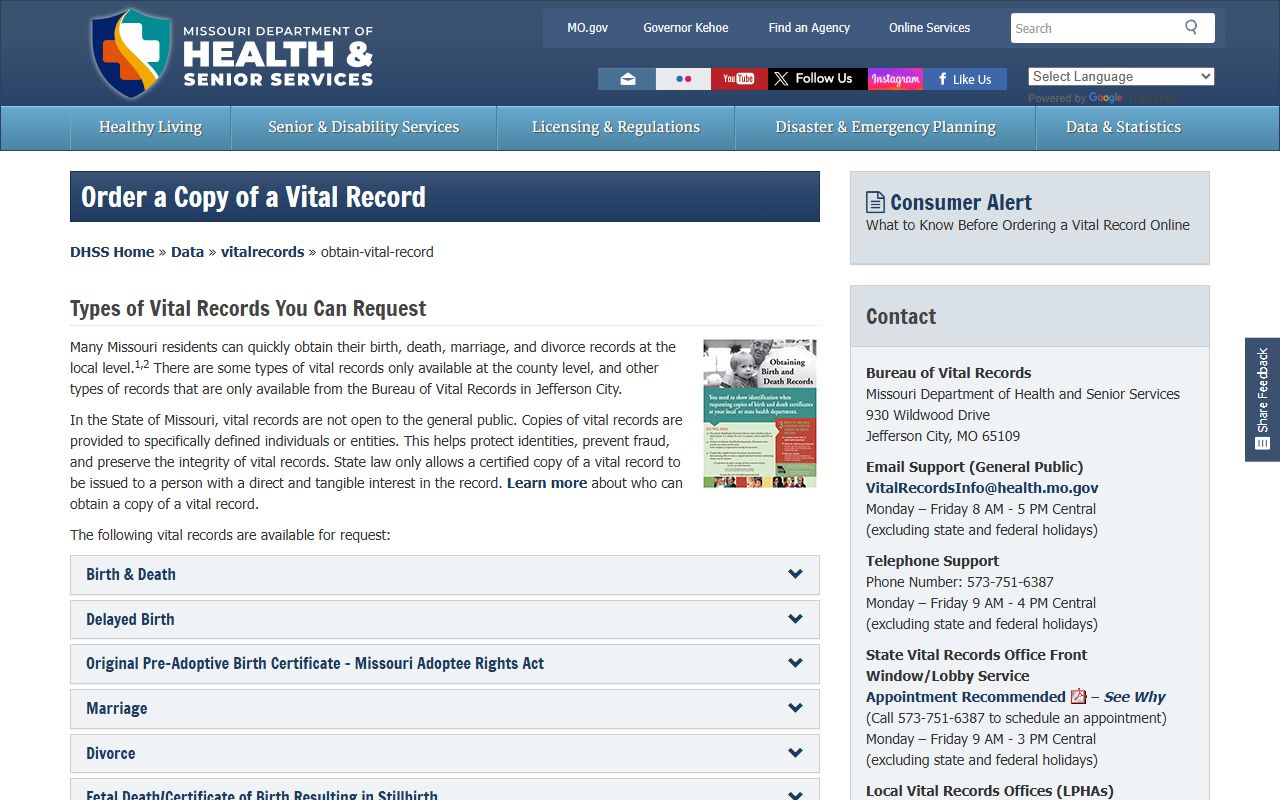1280x800 pixels.
Task: Expand the Birth & Death section
Action: [445, 575]
